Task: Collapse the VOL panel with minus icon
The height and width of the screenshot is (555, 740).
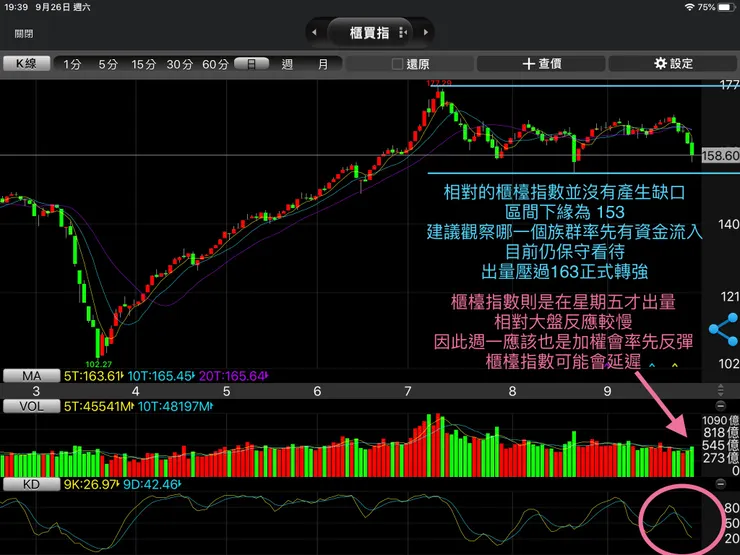Action: (x=720, y=405)
